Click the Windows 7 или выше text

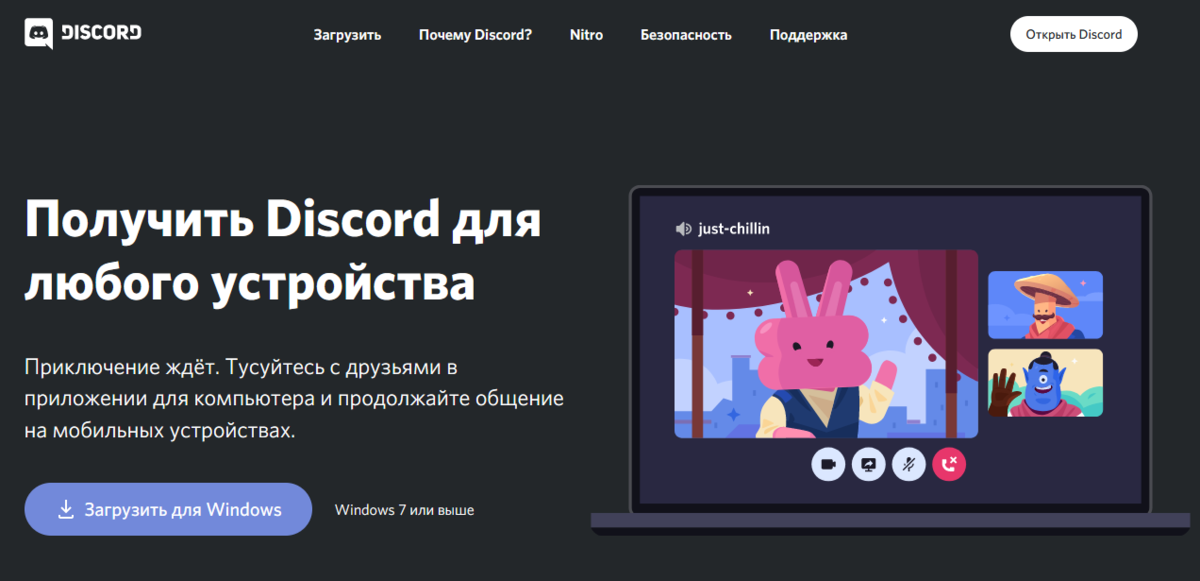coord(404,510)
